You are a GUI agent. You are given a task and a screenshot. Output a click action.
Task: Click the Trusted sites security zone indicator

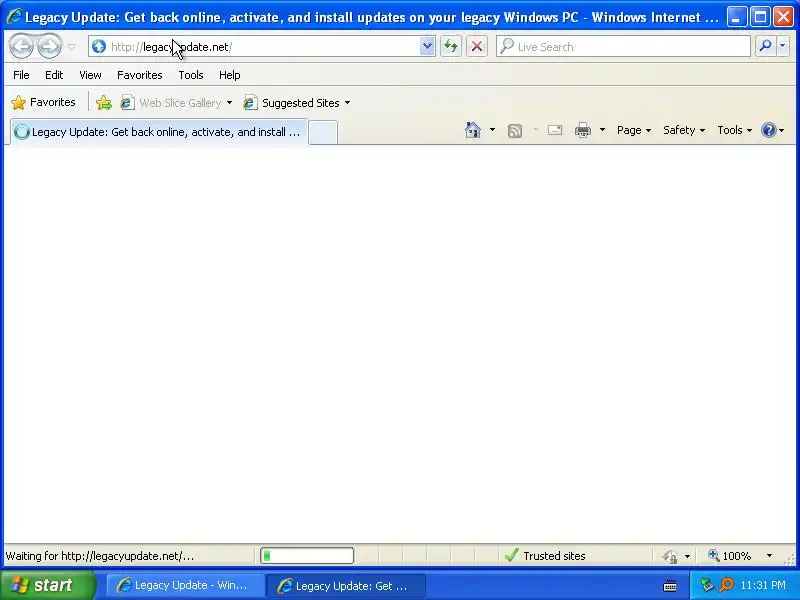(x=545, y=556)
